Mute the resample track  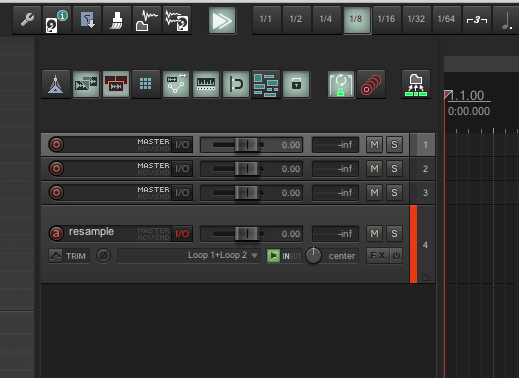375,234
